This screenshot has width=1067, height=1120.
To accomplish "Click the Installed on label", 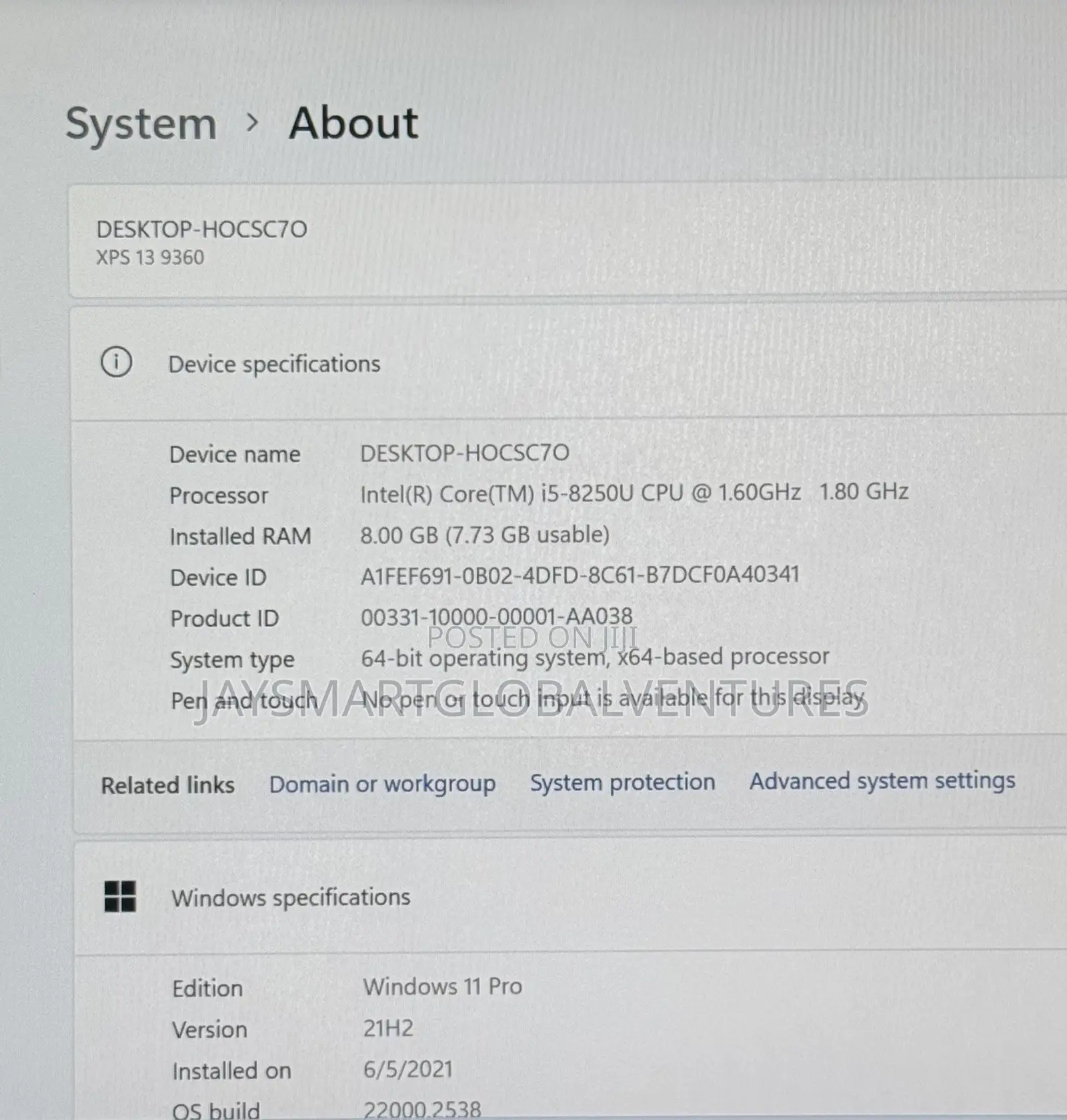I will click(231, 1071).
